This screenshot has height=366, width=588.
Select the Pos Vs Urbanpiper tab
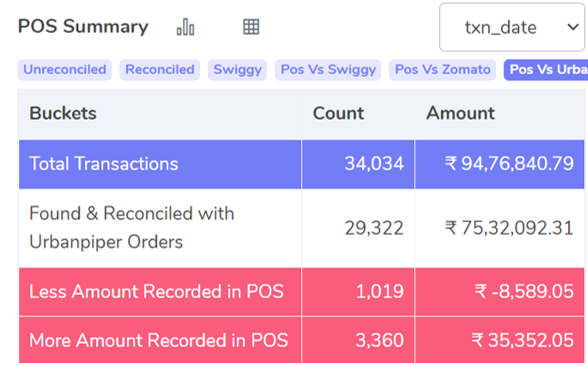pos(546,70)
